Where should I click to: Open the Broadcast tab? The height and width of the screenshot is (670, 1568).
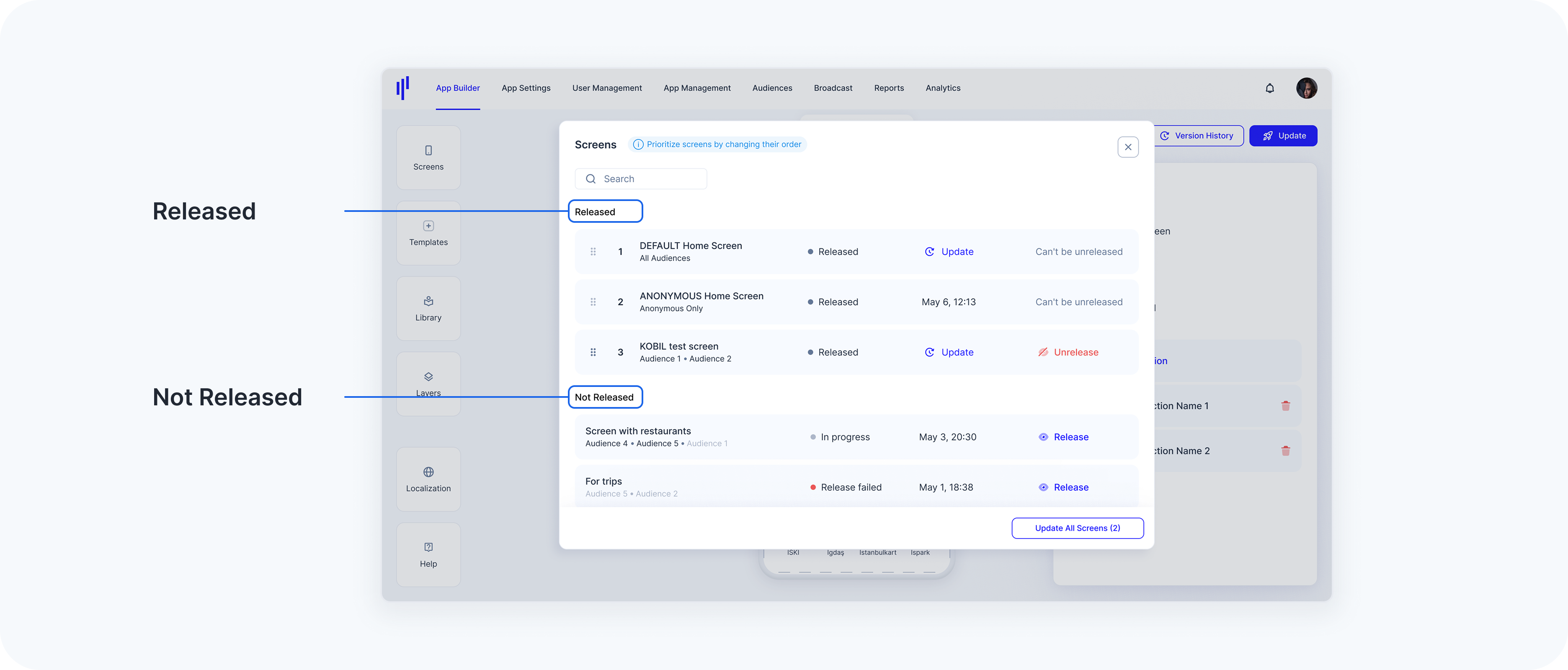(833, 88)
